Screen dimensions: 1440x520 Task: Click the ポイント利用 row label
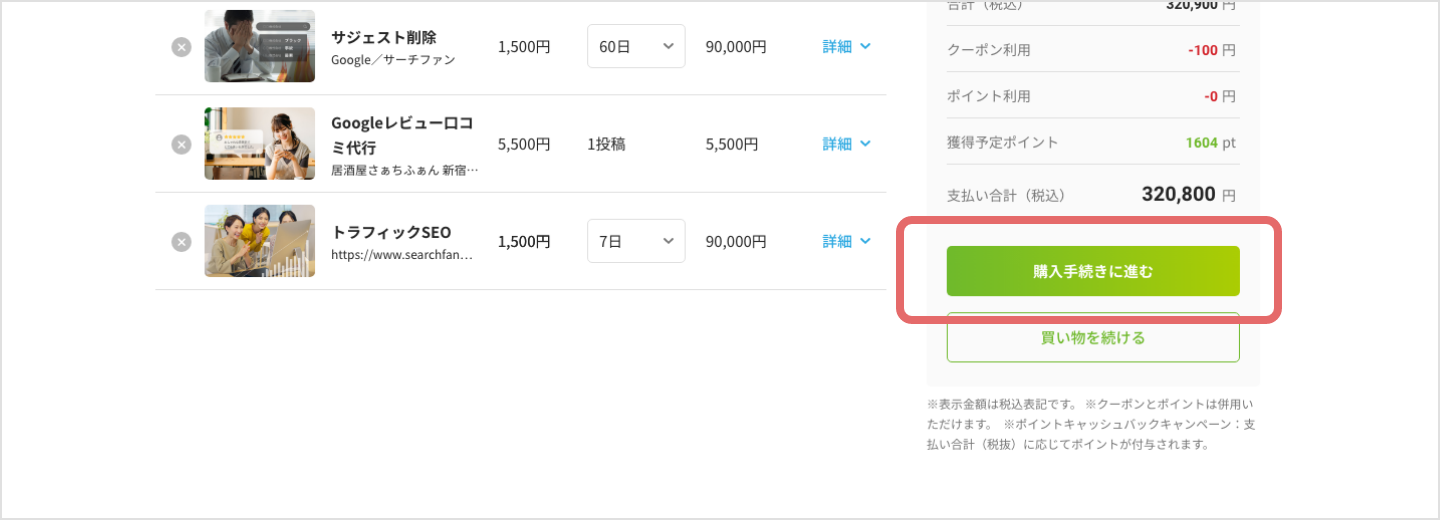point(988,97)
